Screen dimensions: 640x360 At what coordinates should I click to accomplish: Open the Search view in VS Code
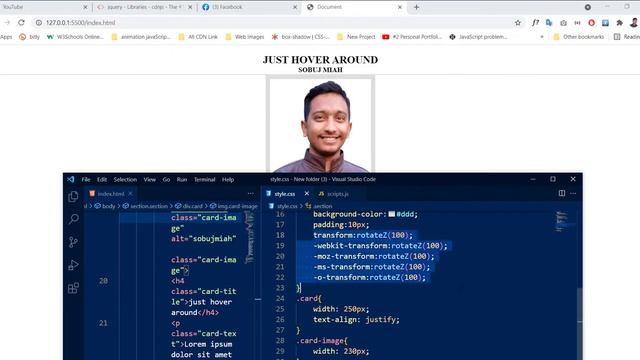tap(73, 219)
